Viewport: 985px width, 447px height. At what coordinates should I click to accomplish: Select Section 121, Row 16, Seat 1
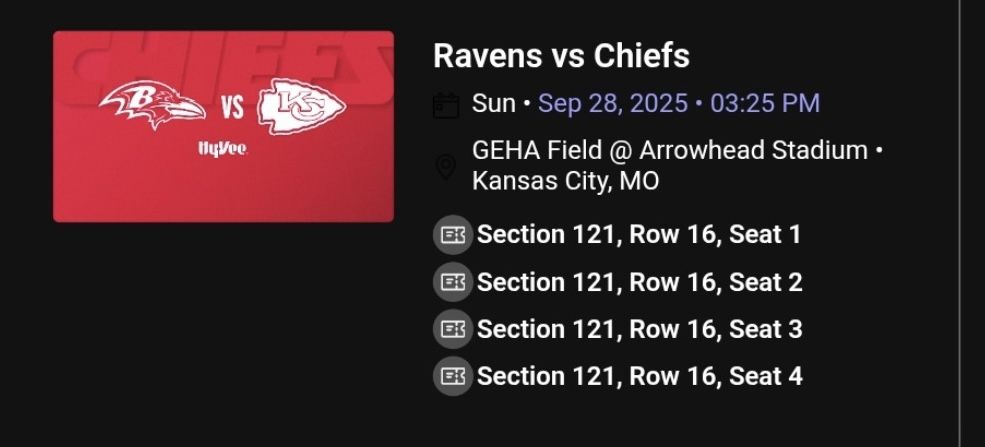[x=638, y=235]
